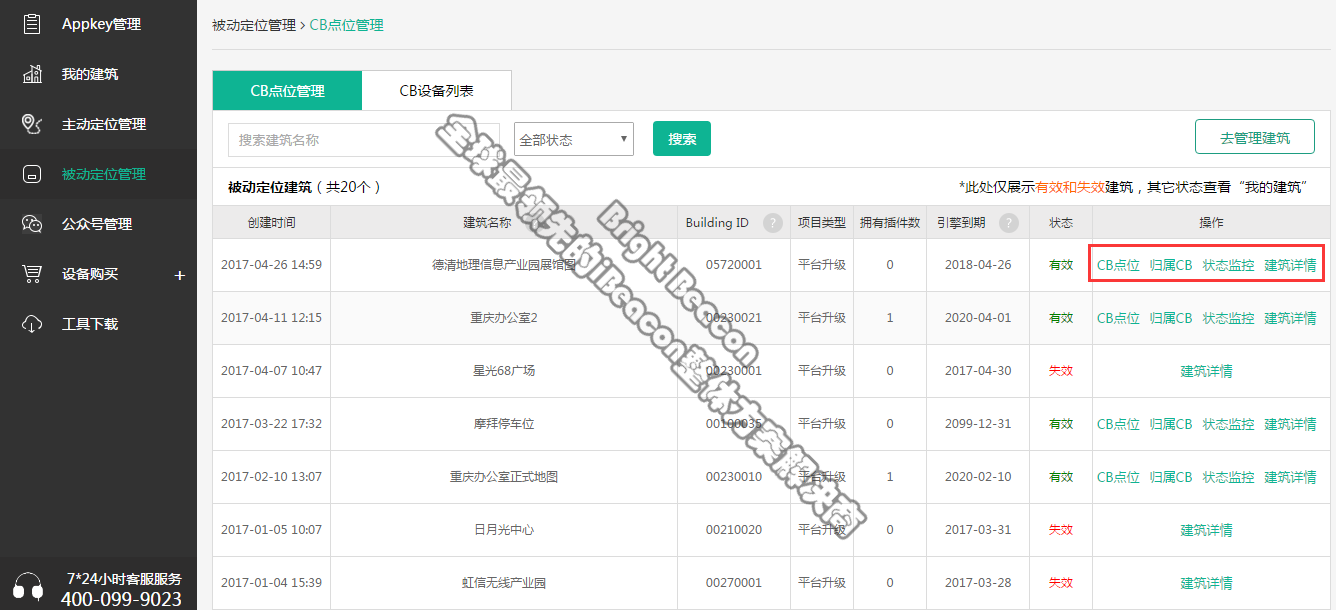1336x610 pixels.
Task: Open 工具下载 in the sidebar
Action: coord(98,324)
